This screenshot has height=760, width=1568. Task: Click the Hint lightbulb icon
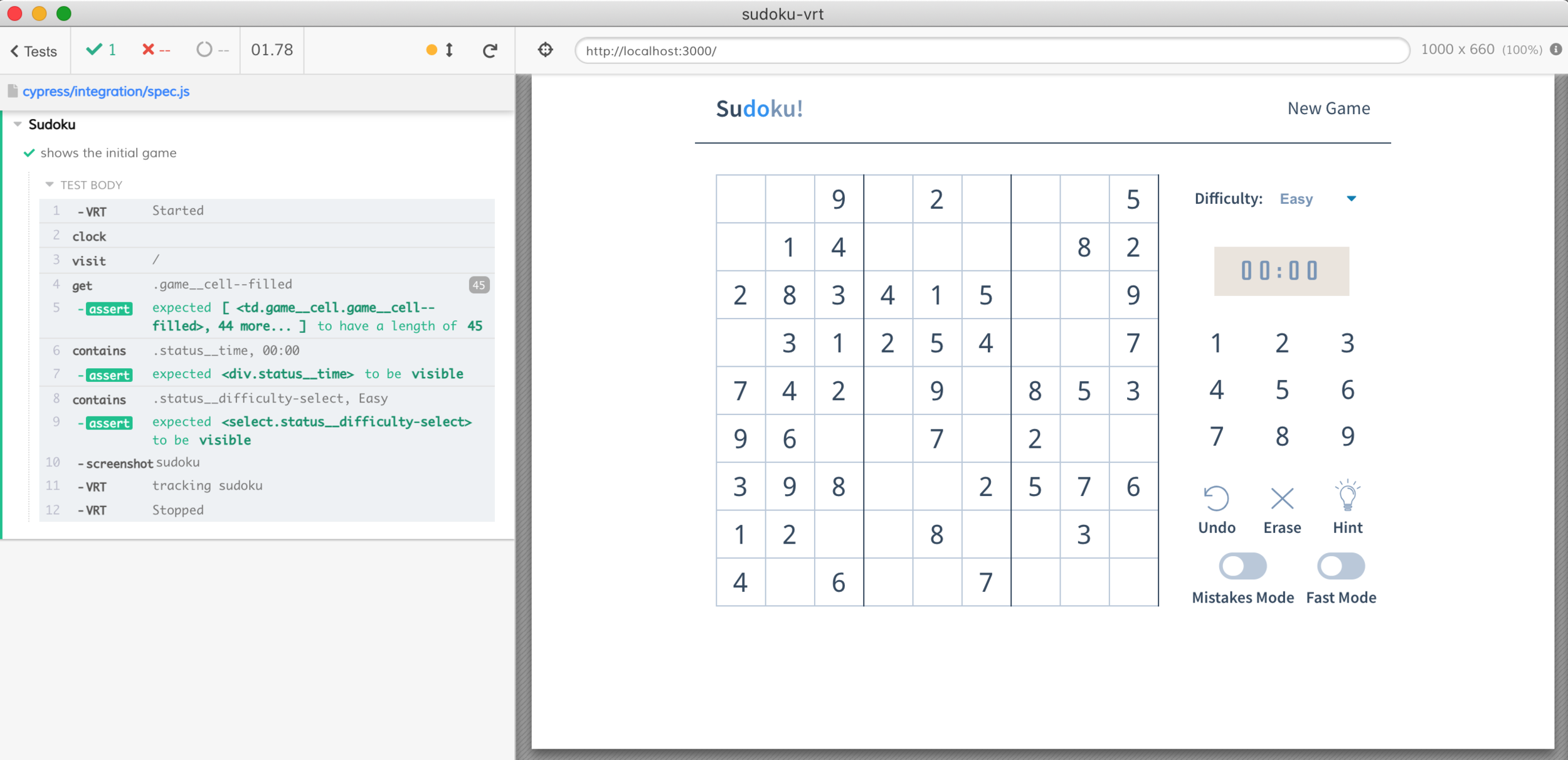click(1347, 497)
